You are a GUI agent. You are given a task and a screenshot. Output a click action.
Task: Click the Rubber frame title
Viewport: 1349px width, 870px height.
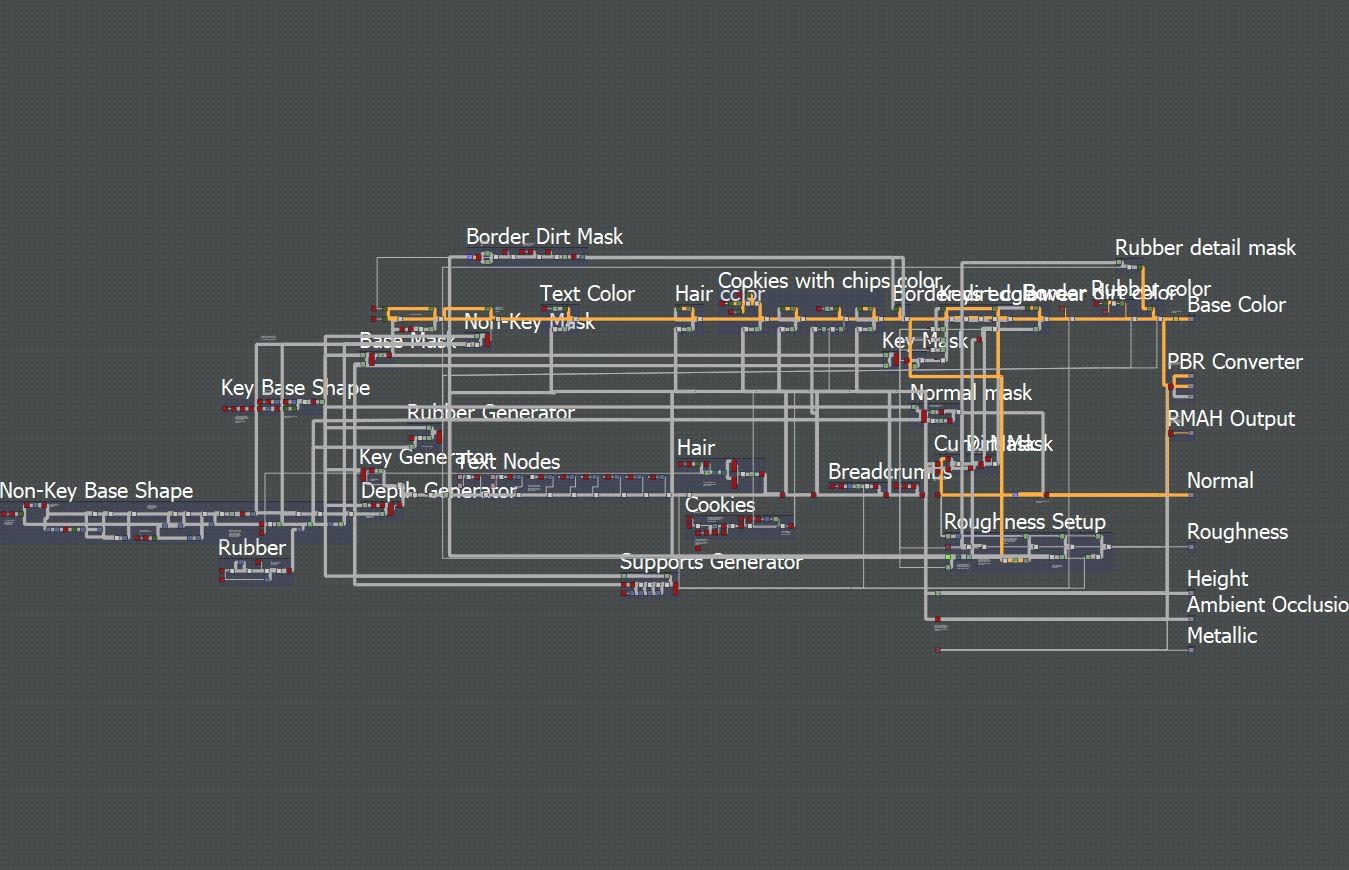point(252,548)
